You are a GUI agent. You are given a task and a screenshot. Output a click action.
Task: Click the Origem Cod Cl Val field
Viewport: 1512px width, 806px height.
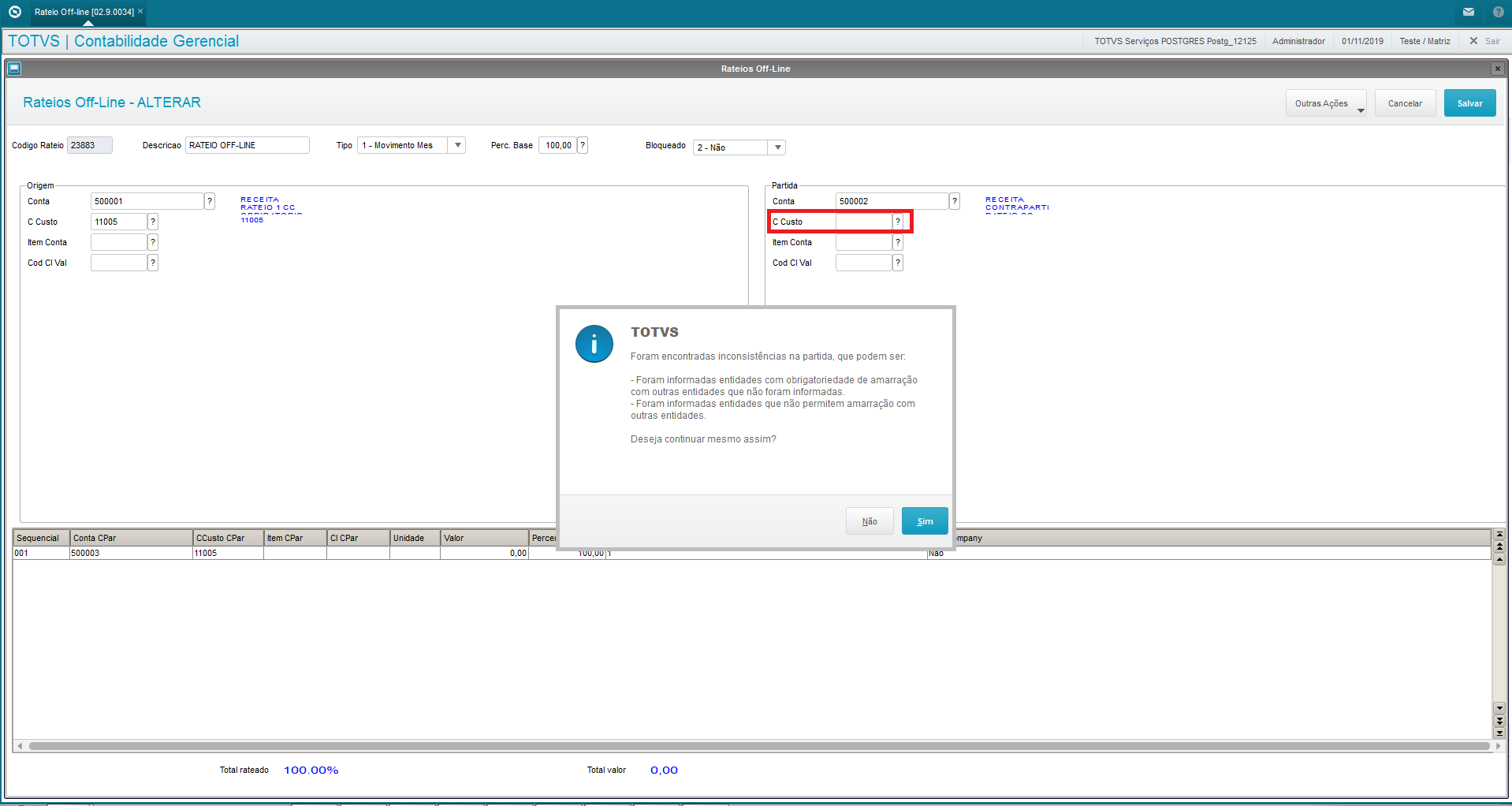(x=119, y=263)
